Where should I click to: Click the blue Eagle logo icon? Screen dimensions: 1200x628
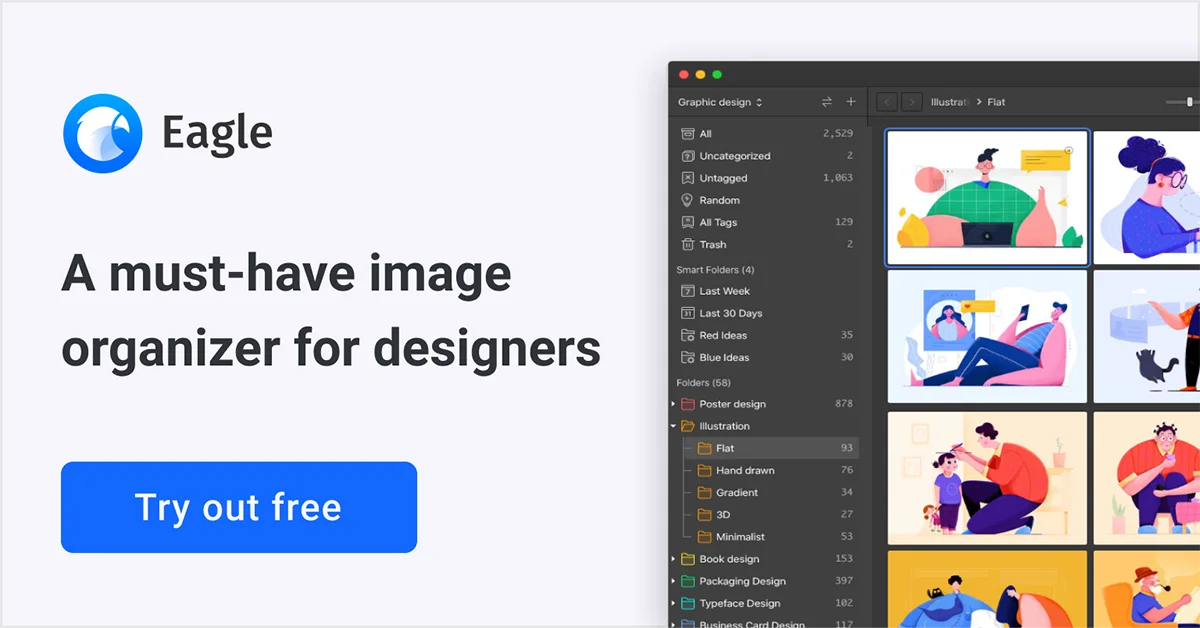tap(103, 133)
